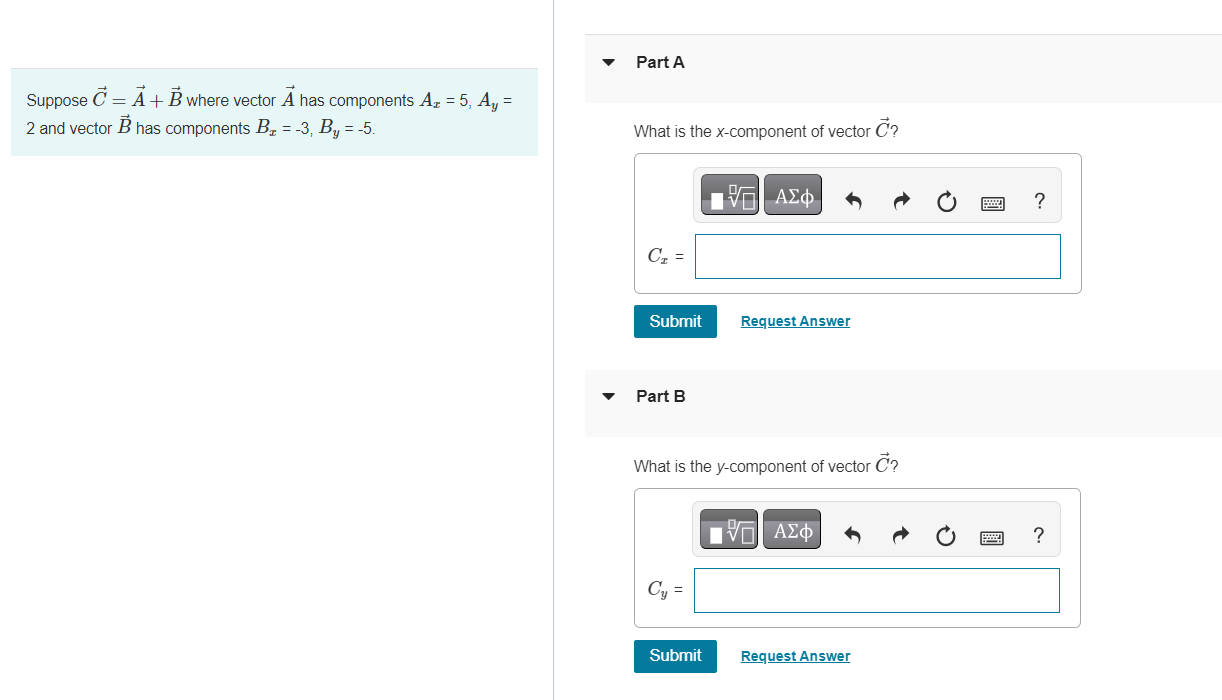The width and height of the screenshot is (1222, 700).
Task: Open help for the Part A answer toolbar
Action: 1039,201
